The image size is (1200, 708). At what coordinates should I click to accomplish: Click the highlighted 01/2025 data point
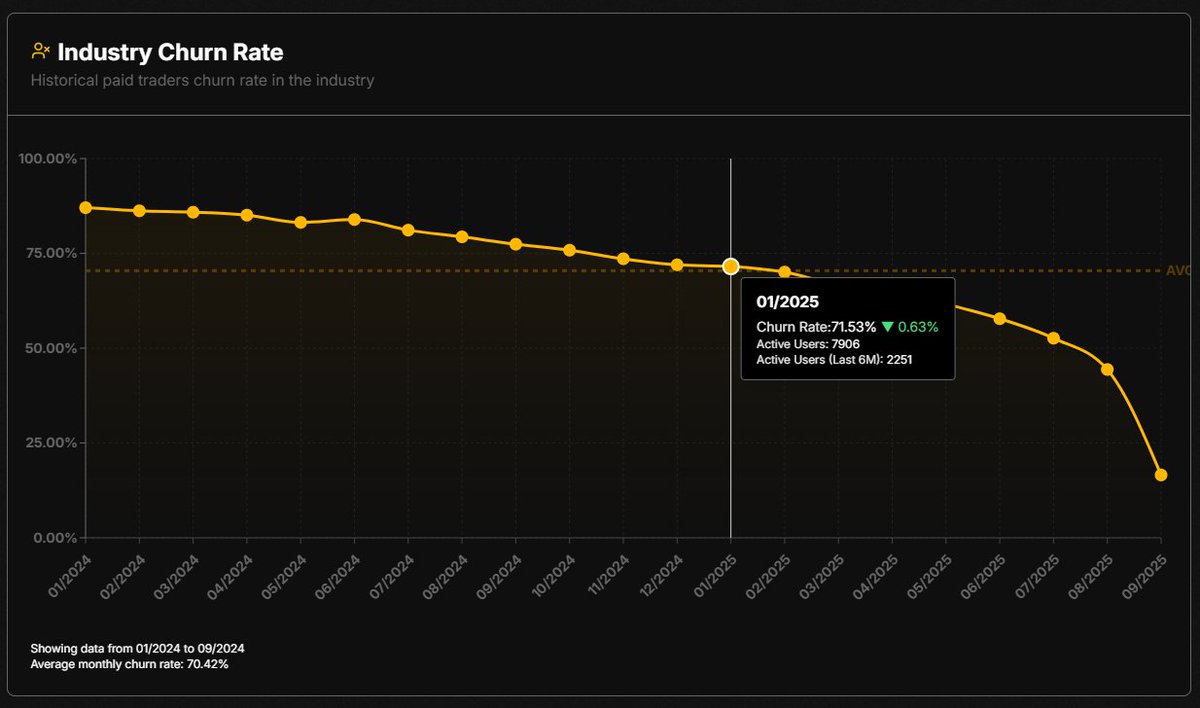(x=731, y=266)
